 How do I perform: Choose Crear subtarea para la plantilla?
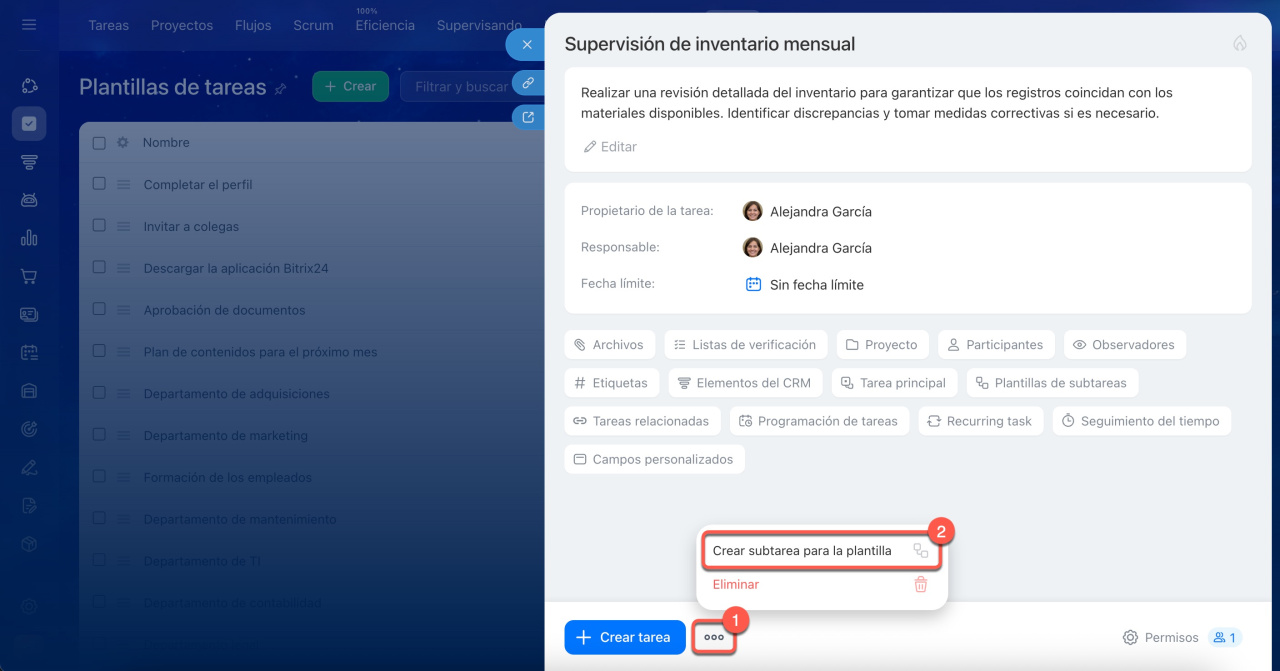(x=802, y=551)
